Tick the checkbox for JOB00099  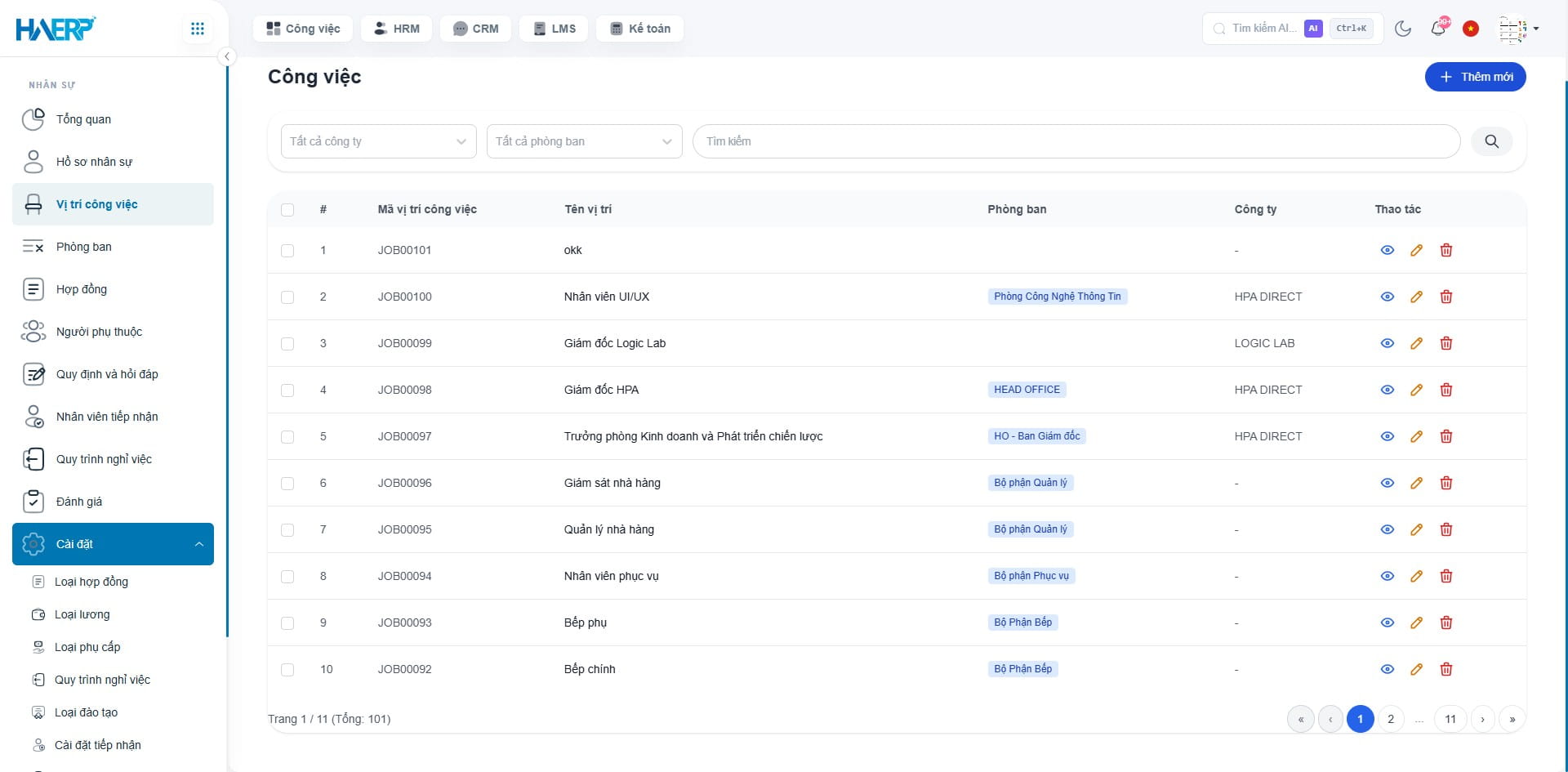(x=287, y=343)
